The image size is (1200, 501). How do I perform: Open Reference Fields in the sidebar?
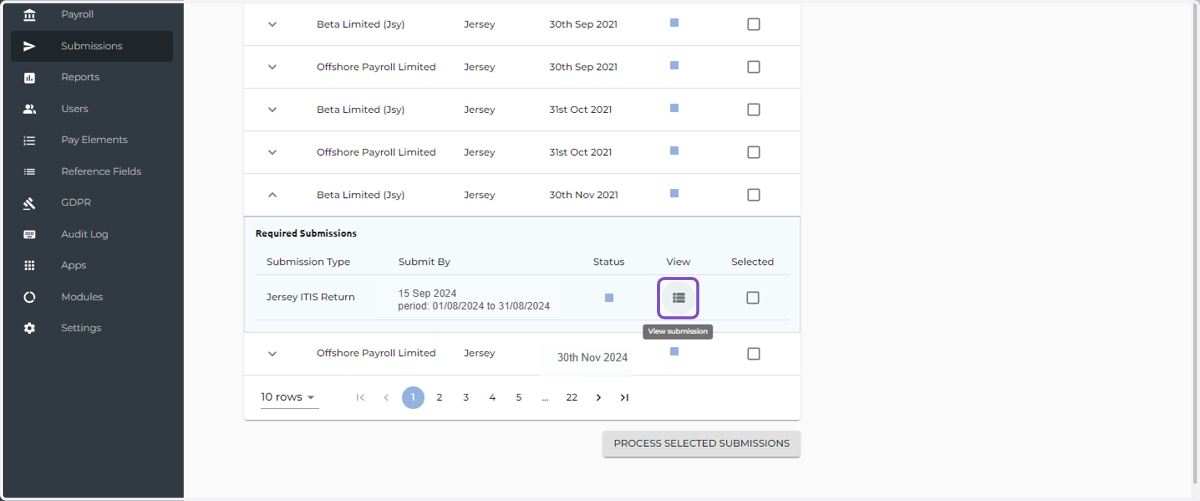(92, 171)
